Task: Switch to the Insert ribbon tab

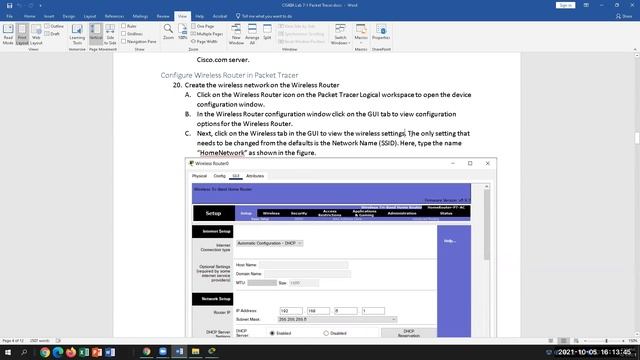Action: coord(49,16)
